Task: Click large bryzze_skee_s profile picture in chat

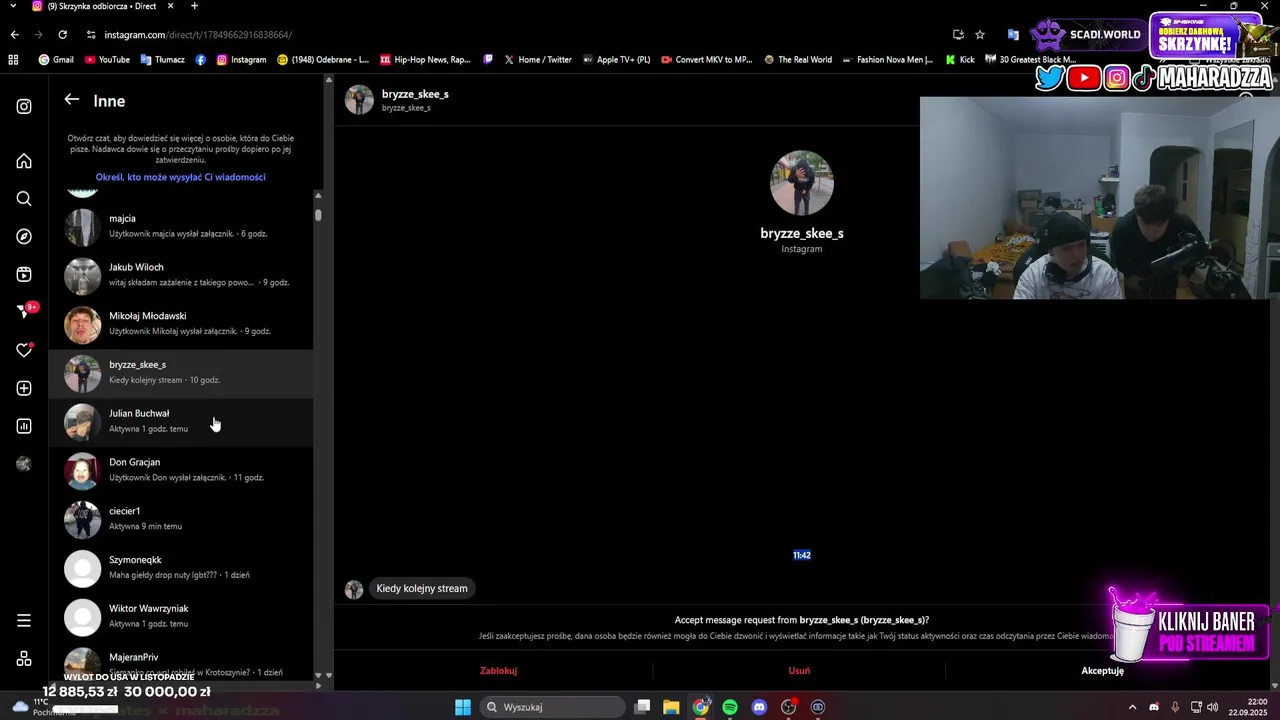Action: 802,183
